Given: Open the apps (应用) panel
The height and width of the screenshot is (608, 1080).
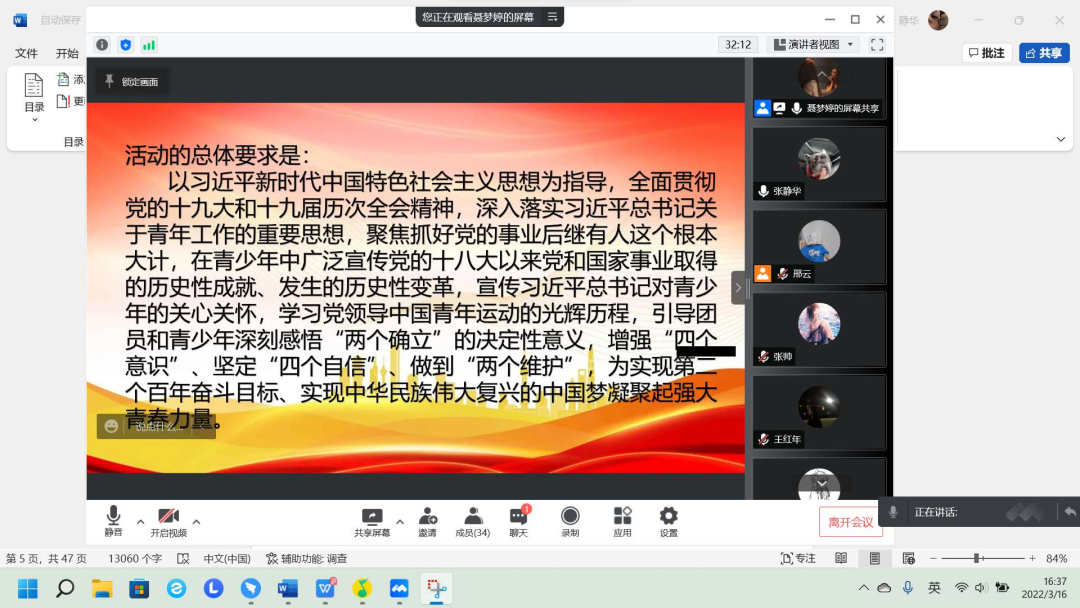Looking at the screenshot, I should click(x=622, y=520).
